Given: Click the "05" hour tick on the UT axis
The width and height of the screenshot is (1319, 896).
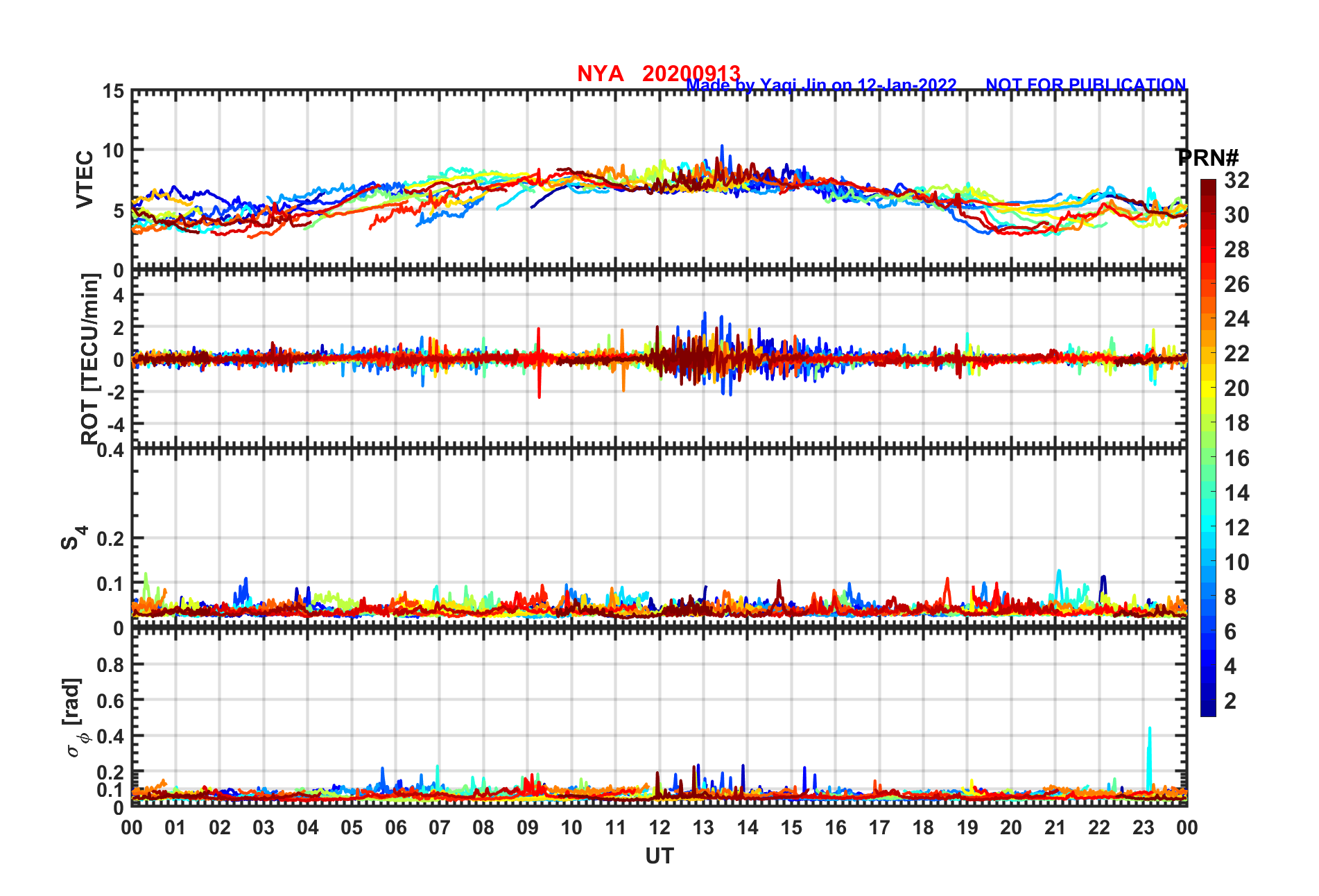Looking at the screenshot, I should point(352,827).
